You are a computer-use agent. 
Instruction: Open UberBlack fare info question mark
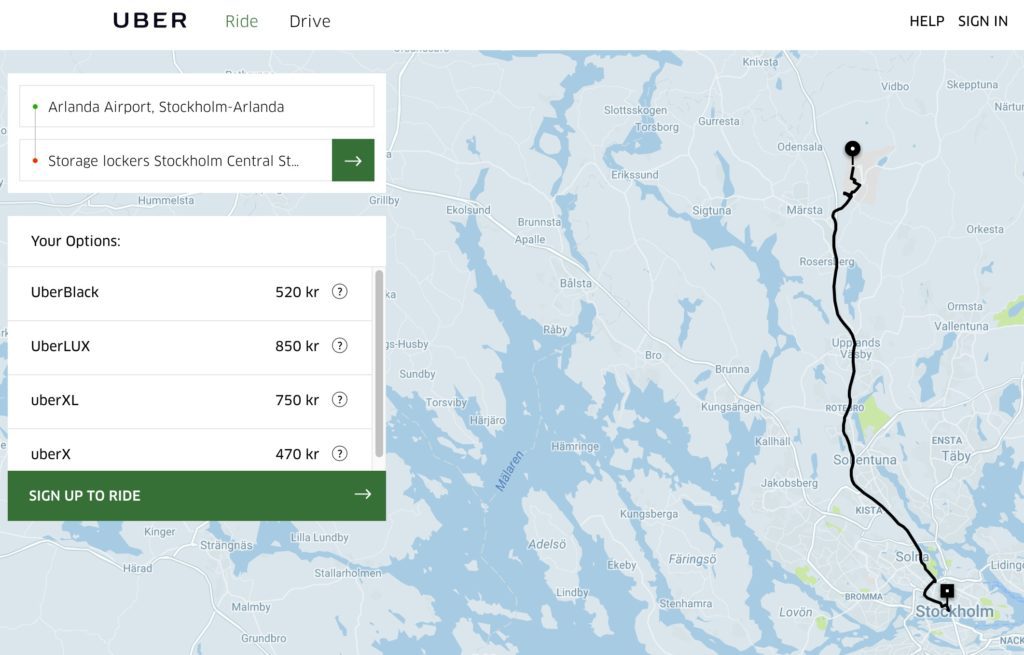pos(340,292)
